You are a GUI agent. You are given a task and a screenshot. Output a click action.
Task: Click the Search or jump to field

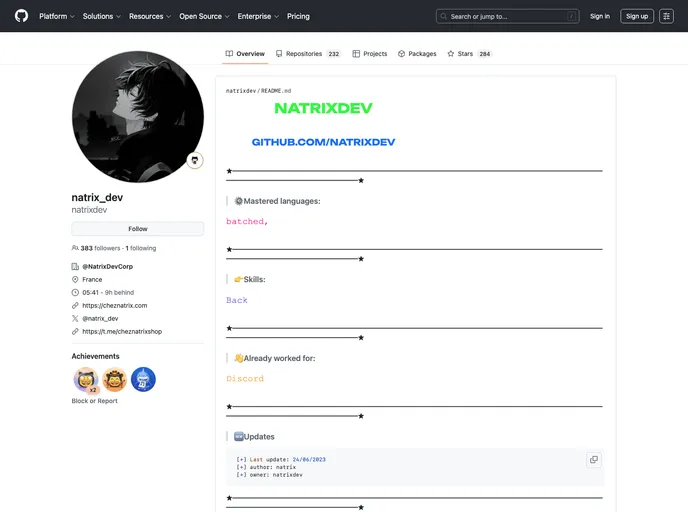[507, 16]
